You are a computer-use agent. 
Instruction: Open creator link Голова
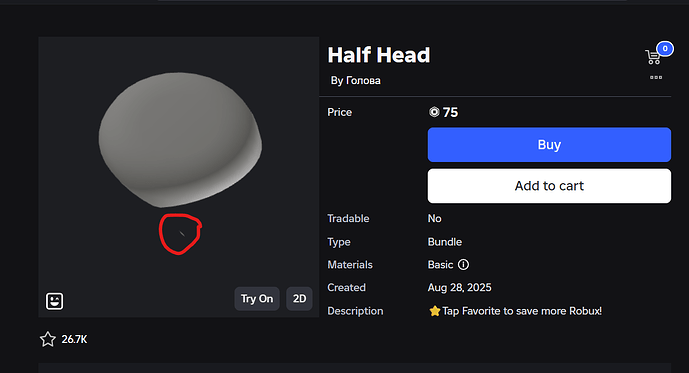pos(363,80)
